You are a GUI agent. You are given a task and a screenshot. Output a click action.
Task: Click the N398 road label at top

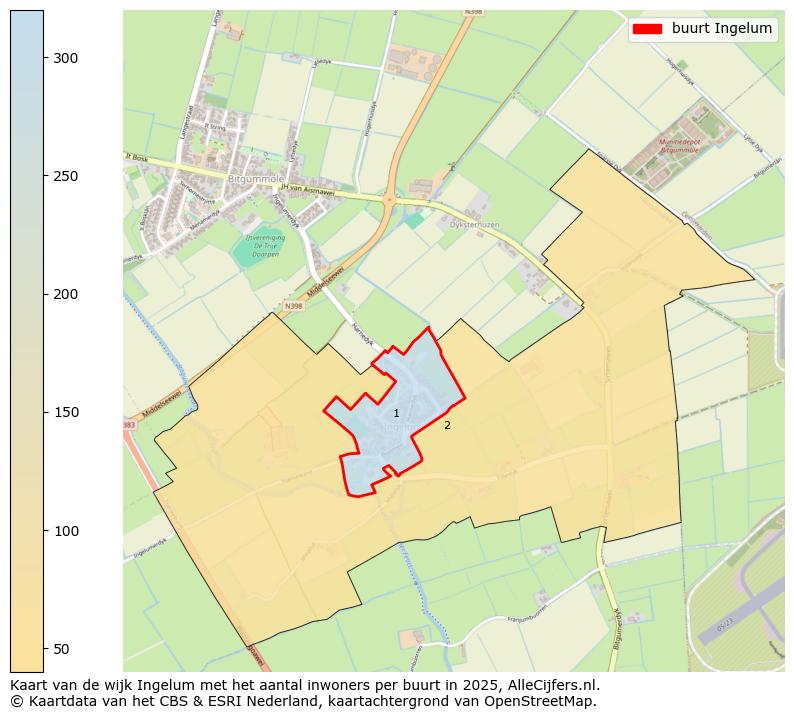point(473,14)
